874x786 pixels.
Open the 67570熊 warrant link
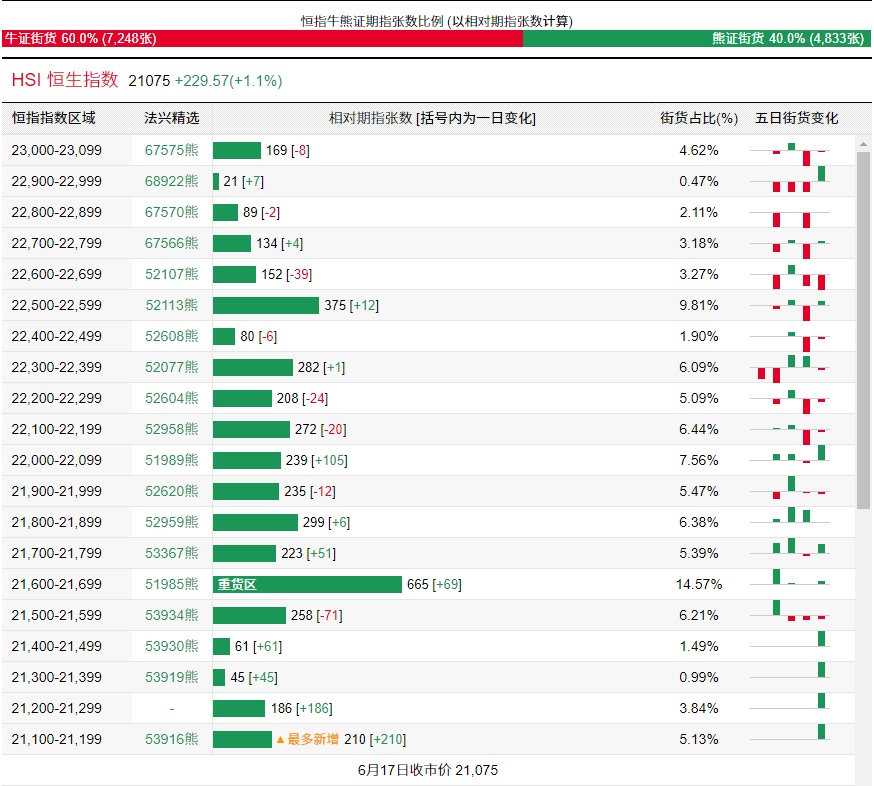pyautogui.click(x=172, y=212)
